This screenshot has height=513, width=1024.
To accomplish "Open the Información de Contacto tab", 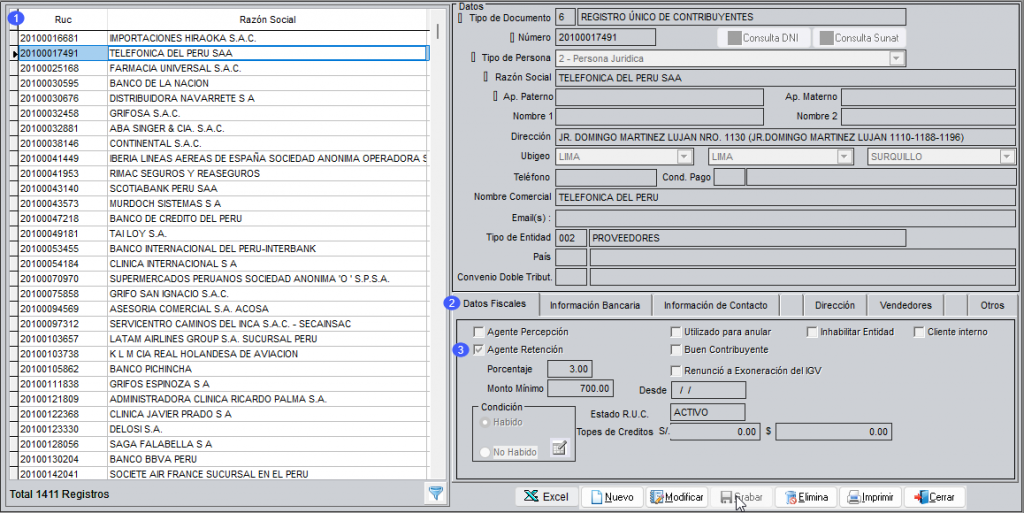I will pos(716,305).
